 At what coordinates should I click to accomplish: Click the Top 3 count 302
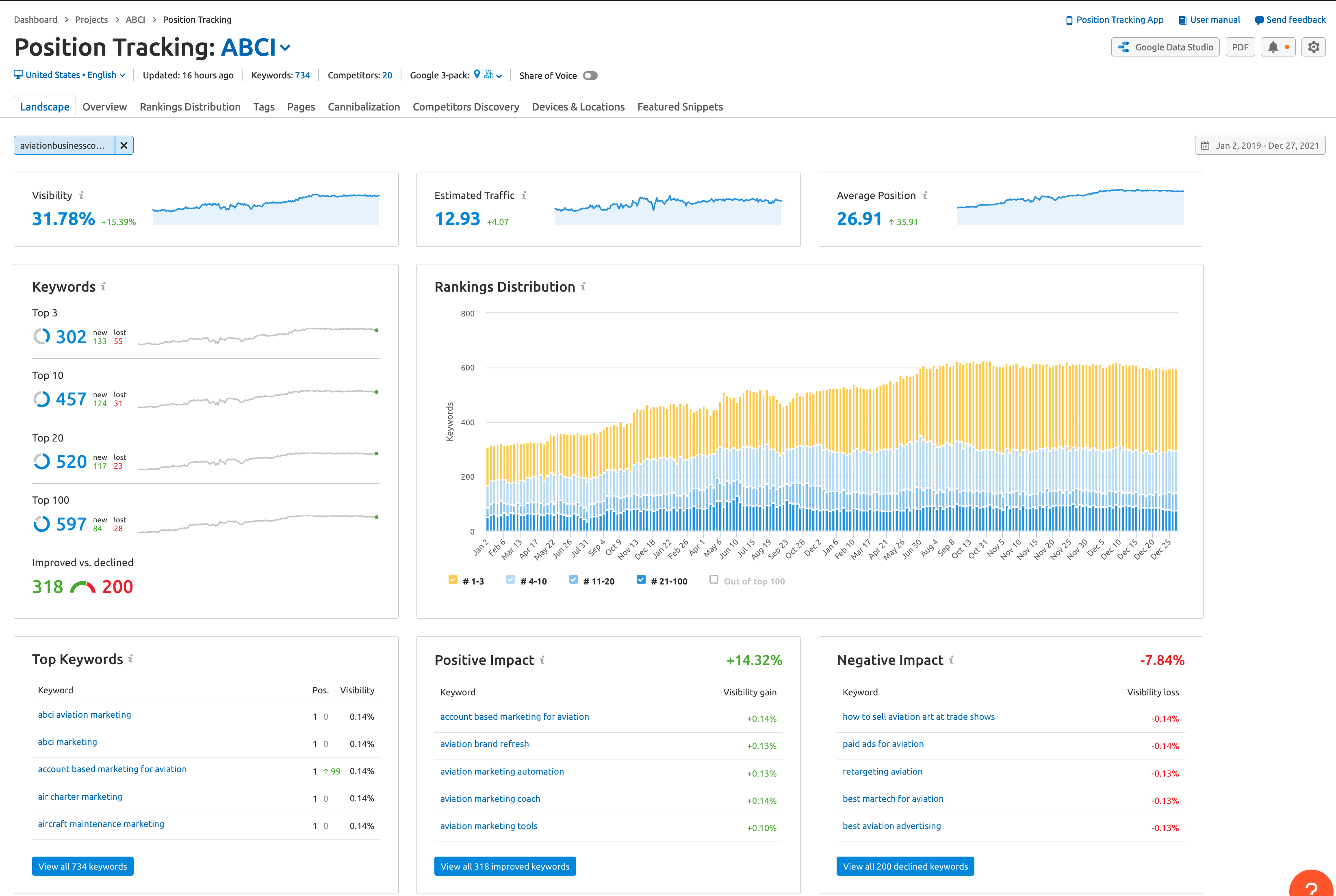tap(71, 337)
